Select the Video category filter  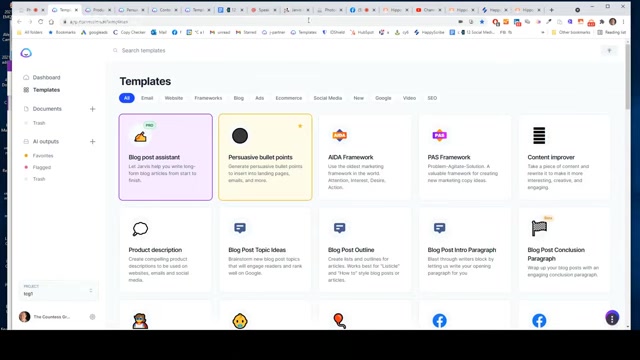409,98
